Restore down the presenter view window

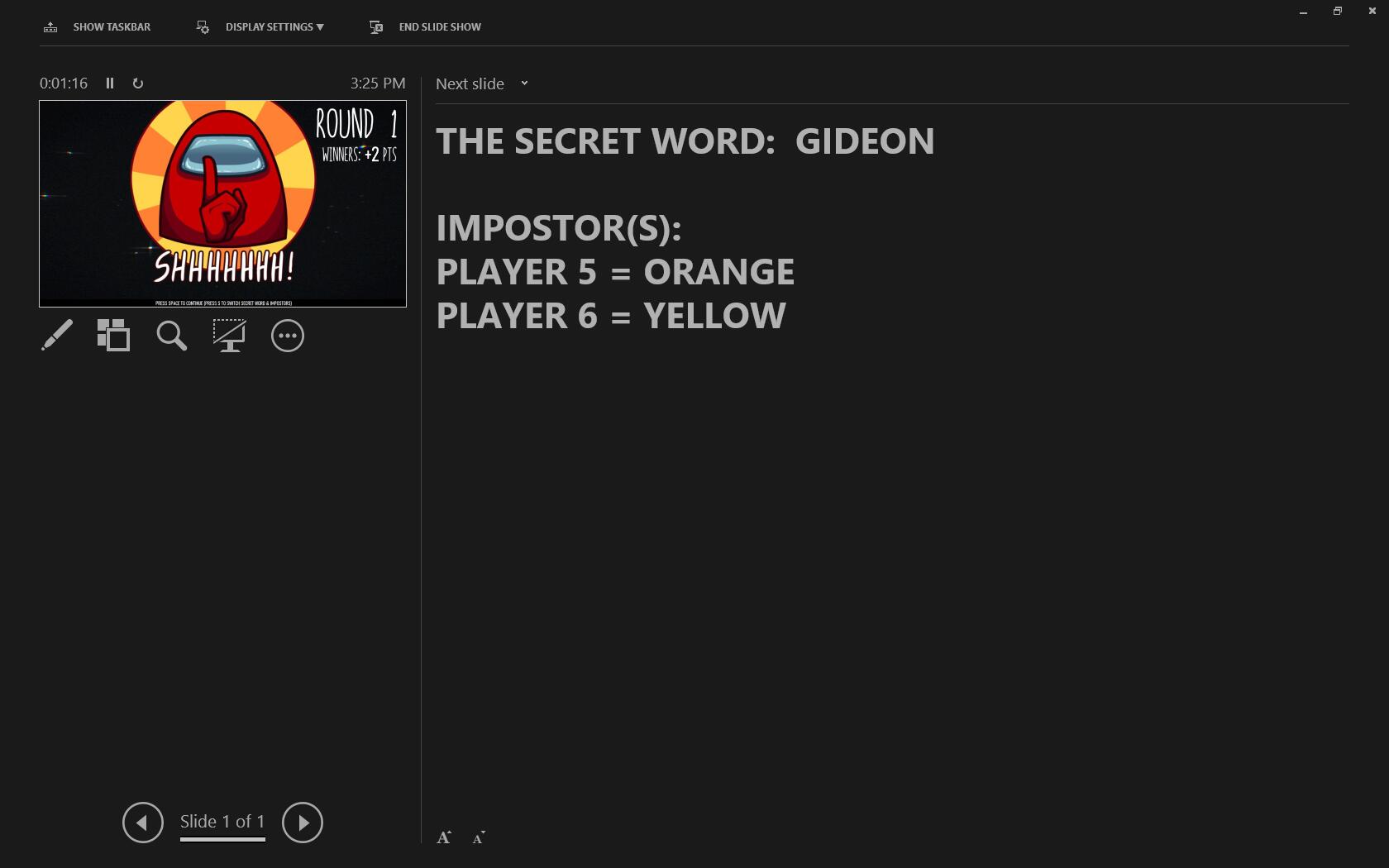[1338, 12]
